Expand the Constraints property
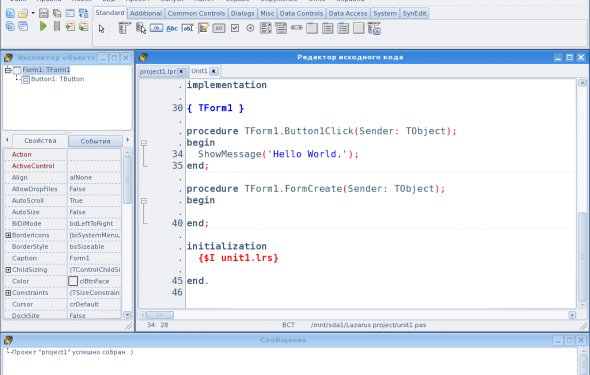 (8, 293)
